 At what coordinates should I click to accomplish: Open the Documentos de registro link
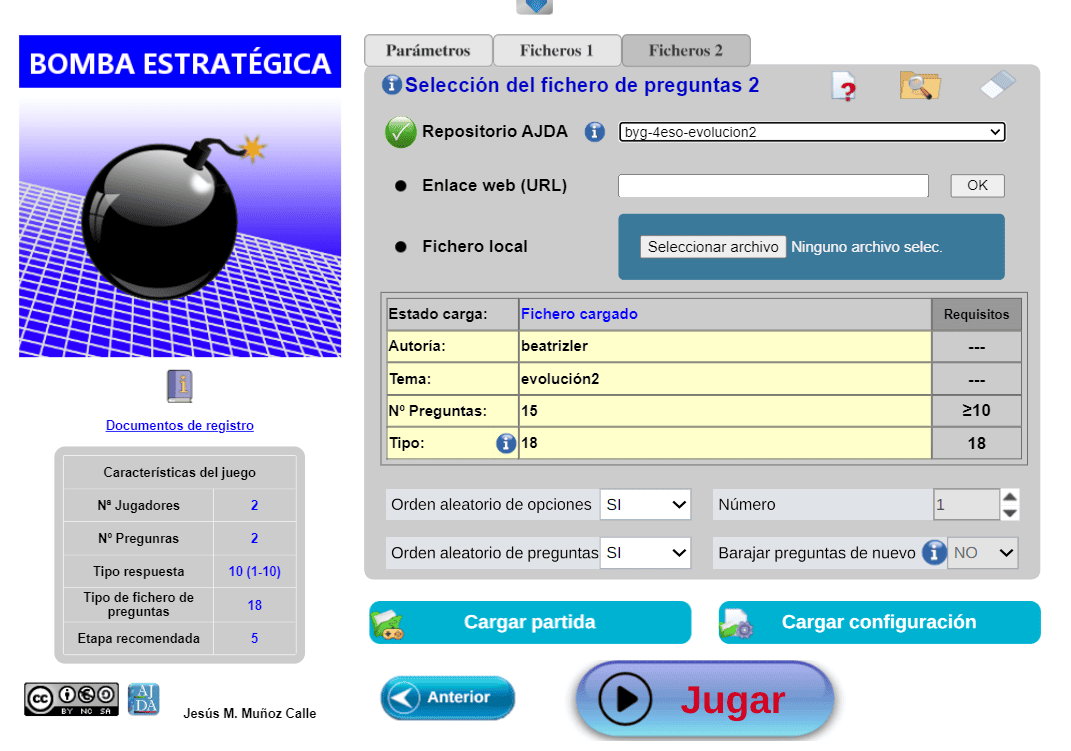tap(180, 425)
